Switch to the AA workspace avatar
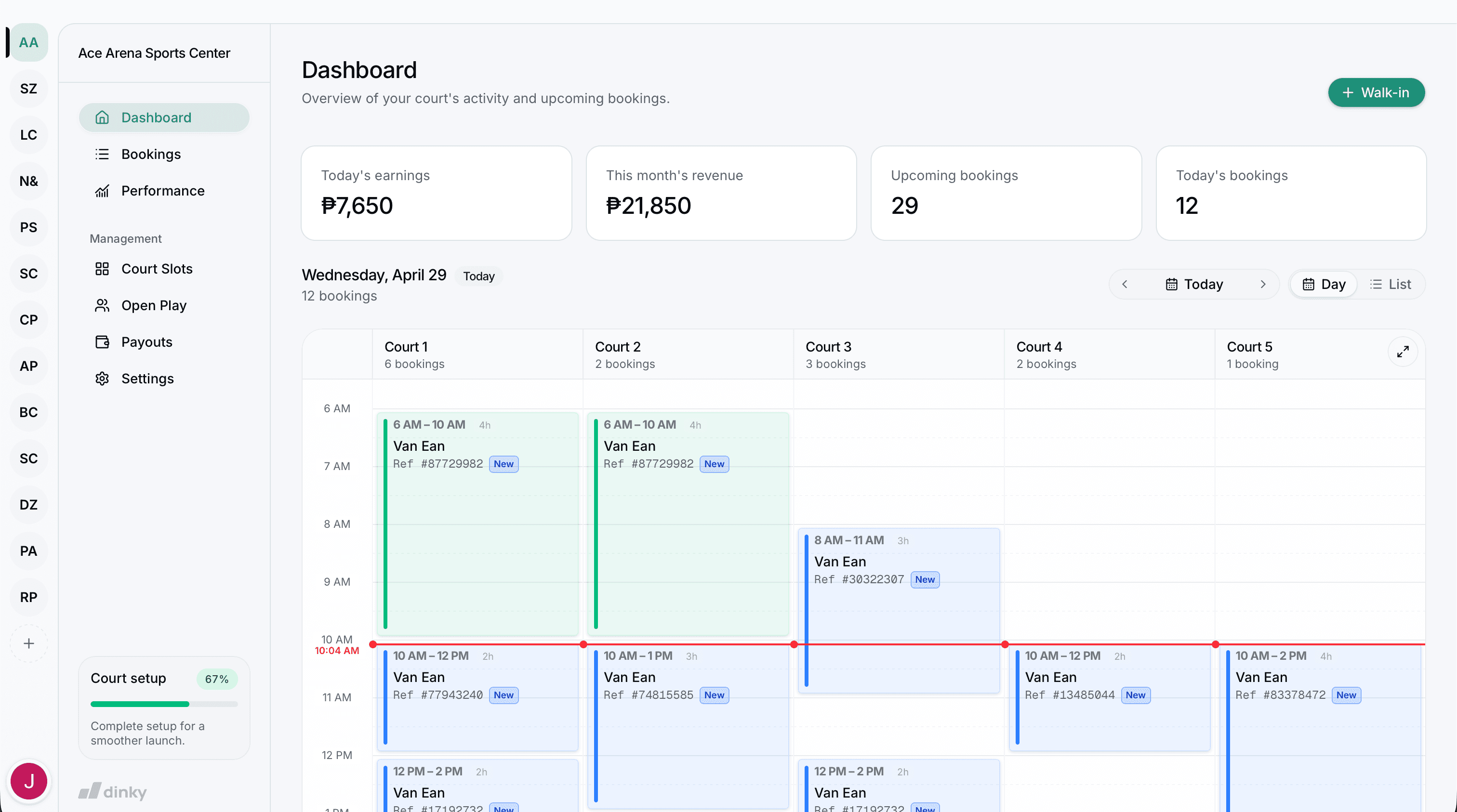This screenshot has width=1457, height=812. pos(29,42)
